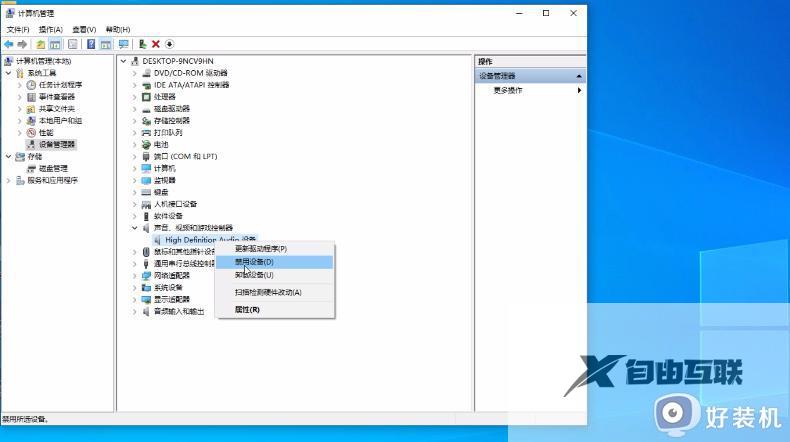Choose 更新驱动程序(P) in context menu

pos(275,248)
